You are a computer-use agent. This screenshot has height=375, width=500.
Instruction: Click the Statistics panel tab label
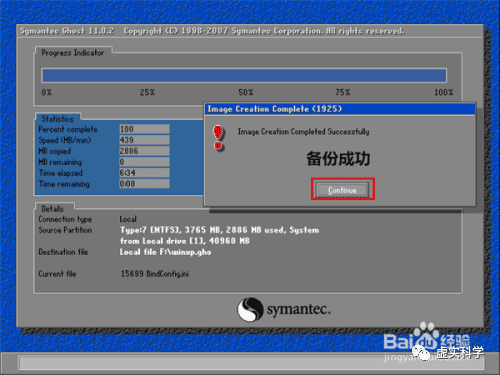(58, 119)
